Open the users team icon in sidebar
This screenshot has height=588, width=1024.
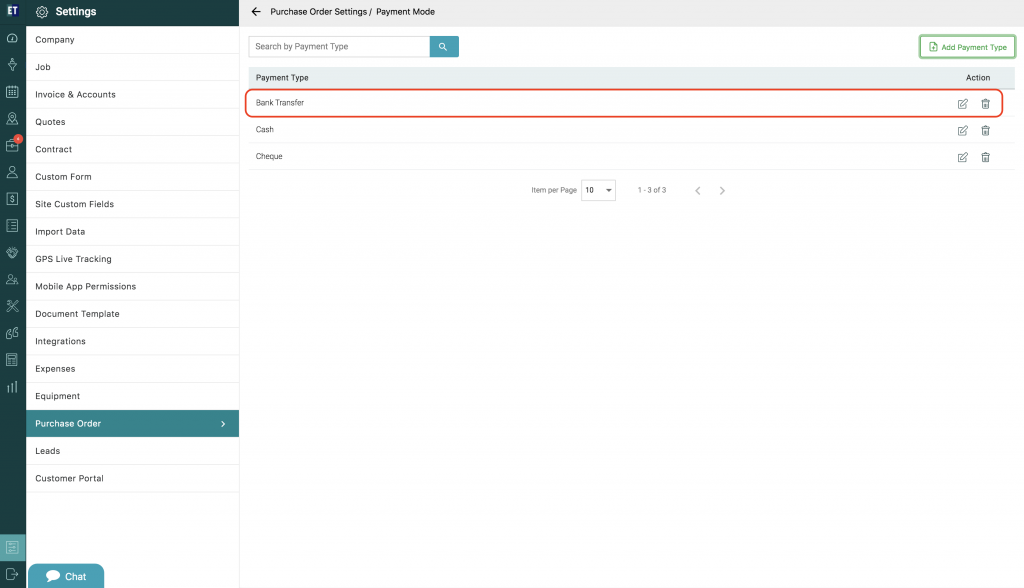(x=12, y=279)
